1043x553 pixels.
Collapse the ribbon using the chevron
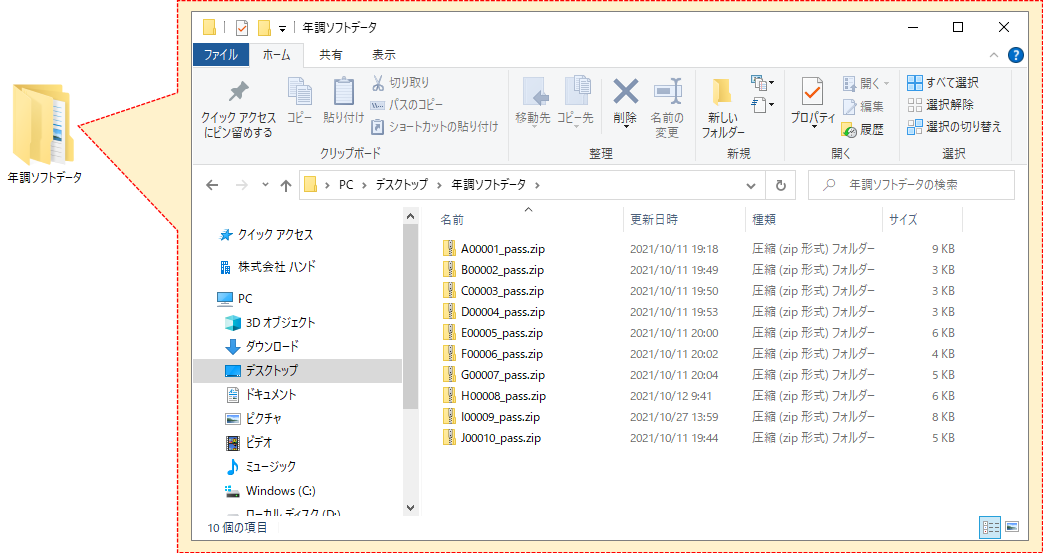994,55
